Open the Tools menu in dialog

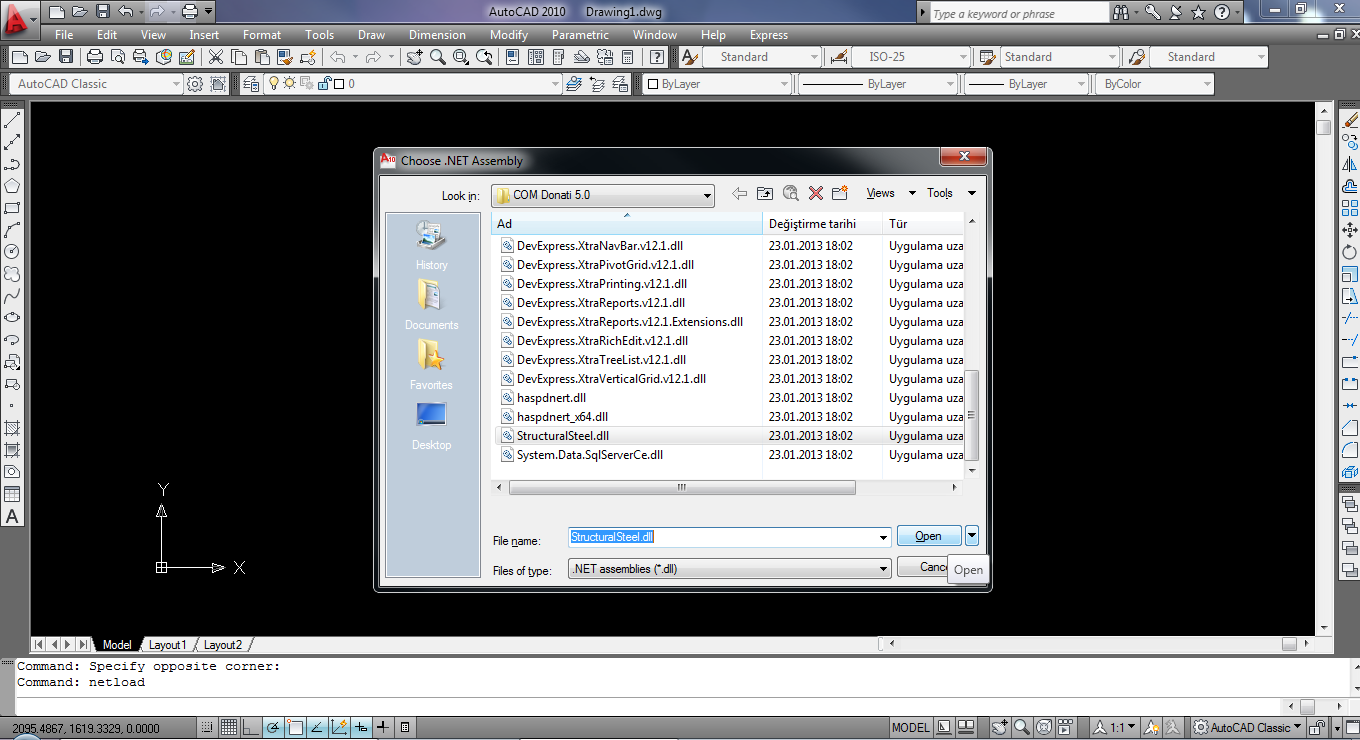pyautogui.click(x=951, y=193)
